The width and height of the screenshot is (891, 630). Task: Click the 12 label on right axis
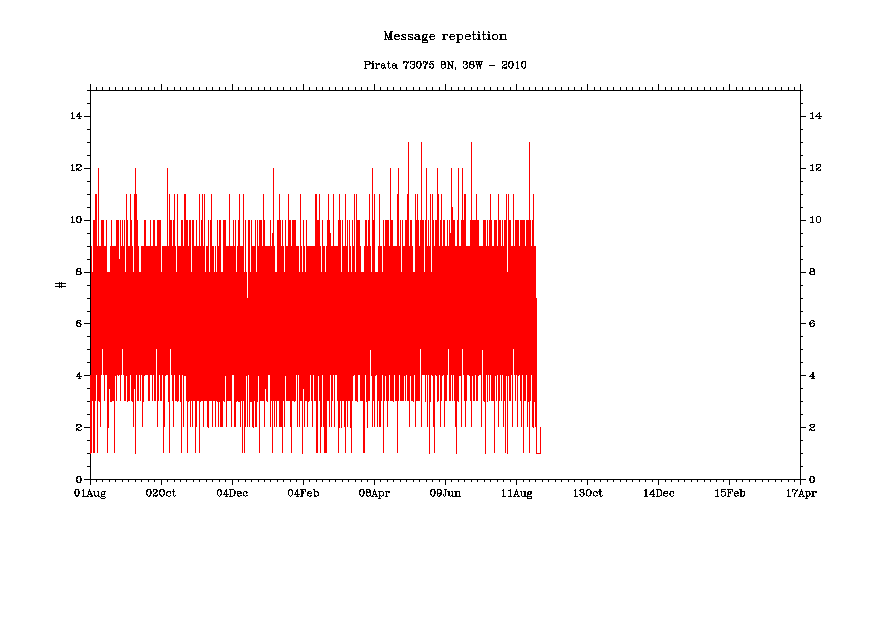click(x=814, y=168)
